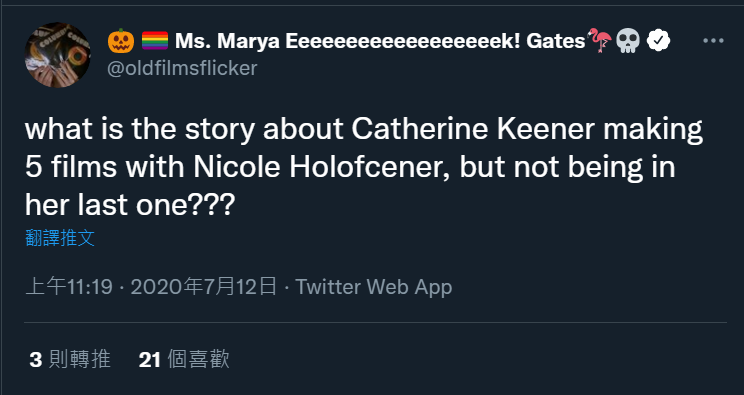View the 3 則轉推 retweets list

click(70, 359)
